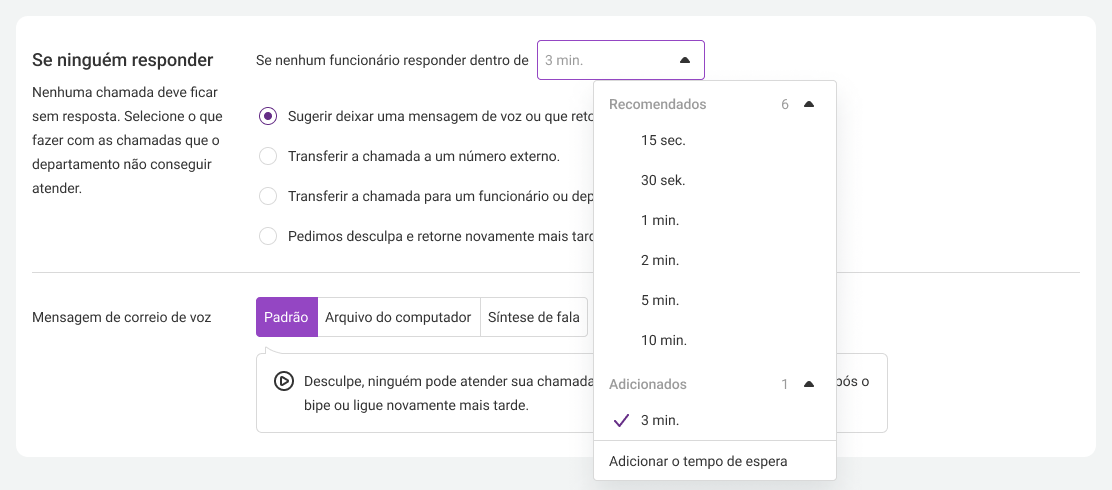1112x490 pixels.
Task: Choose transfer to external number radio
Action: pos(268,156)
